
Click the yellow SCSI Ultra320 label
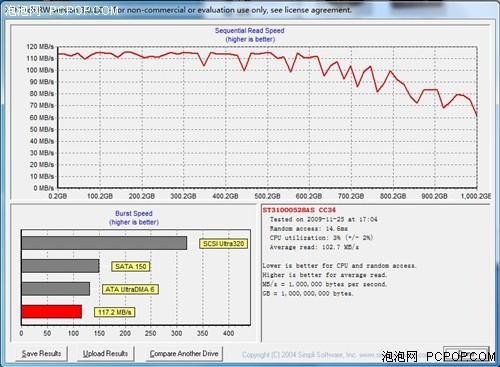point(223,244)
